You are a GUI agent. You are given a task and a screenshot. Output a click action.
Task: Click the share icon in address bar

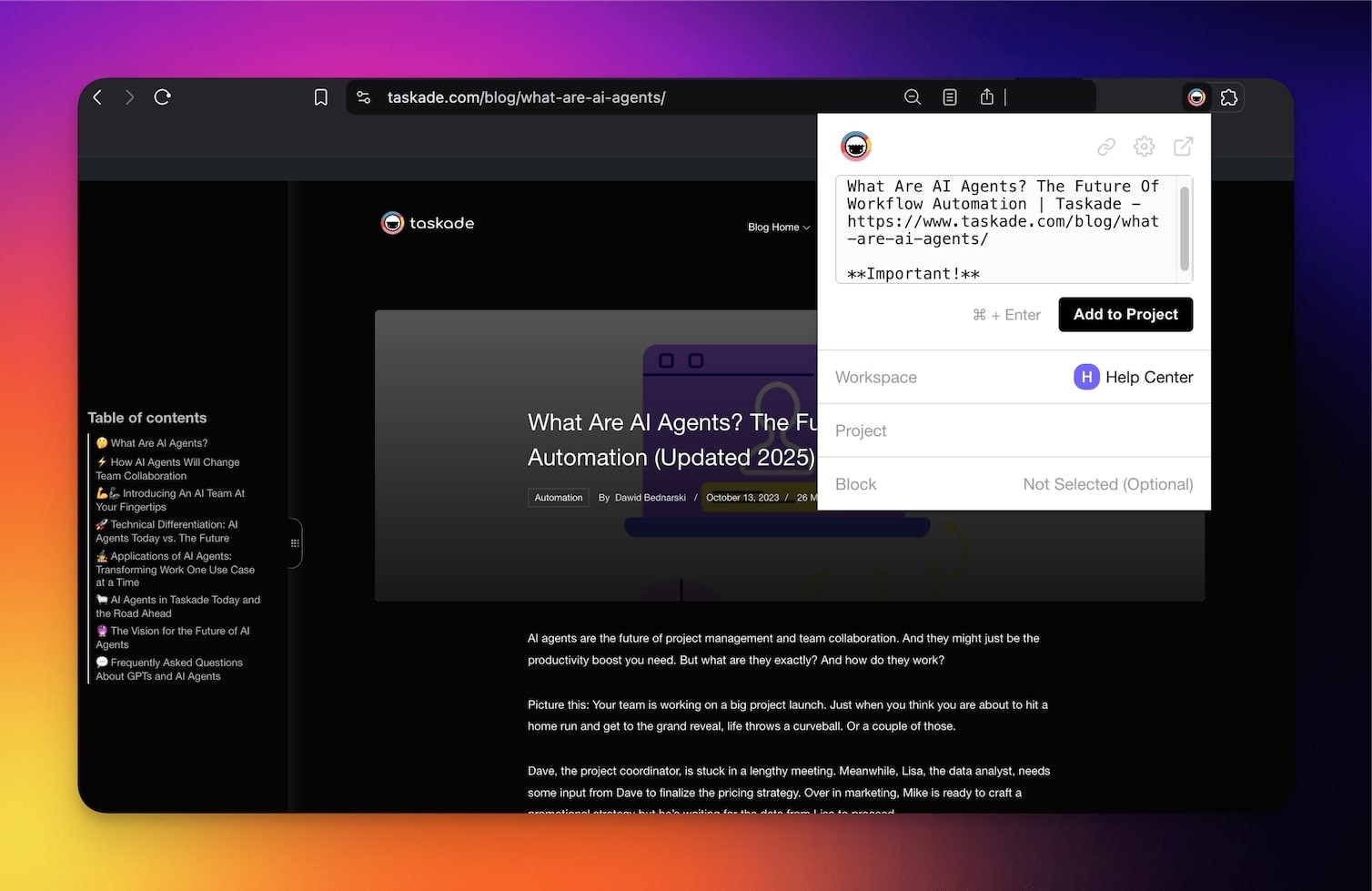tap(987, 97)
